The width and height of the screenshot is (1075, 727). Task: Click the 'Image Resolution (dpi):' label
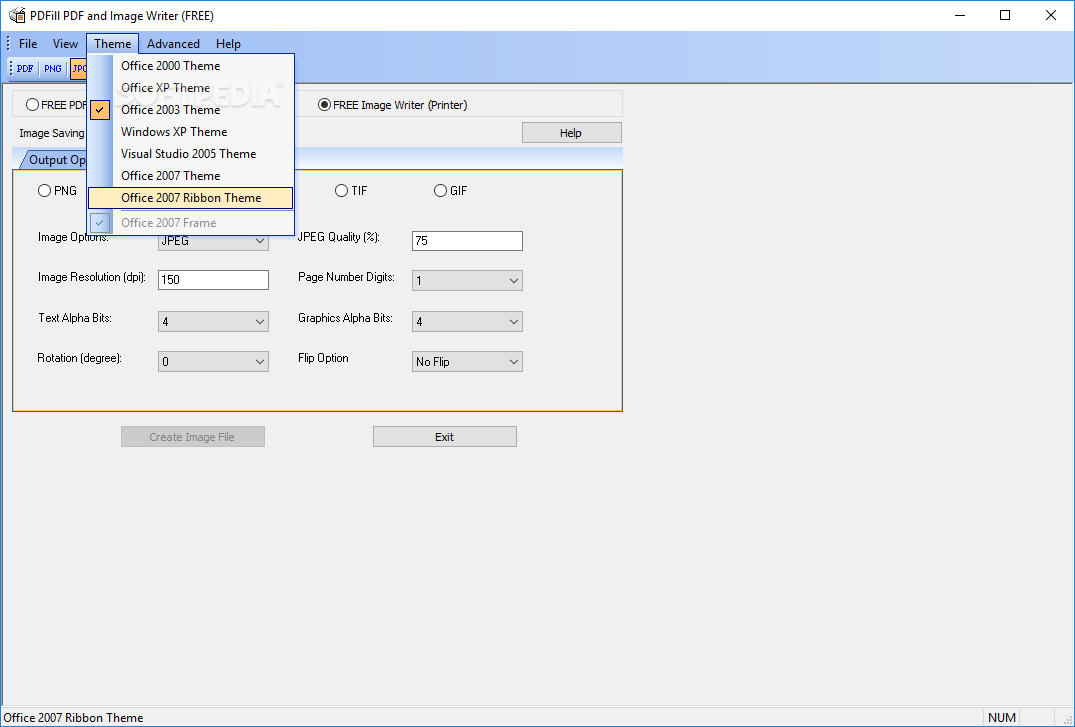[92, 277]
